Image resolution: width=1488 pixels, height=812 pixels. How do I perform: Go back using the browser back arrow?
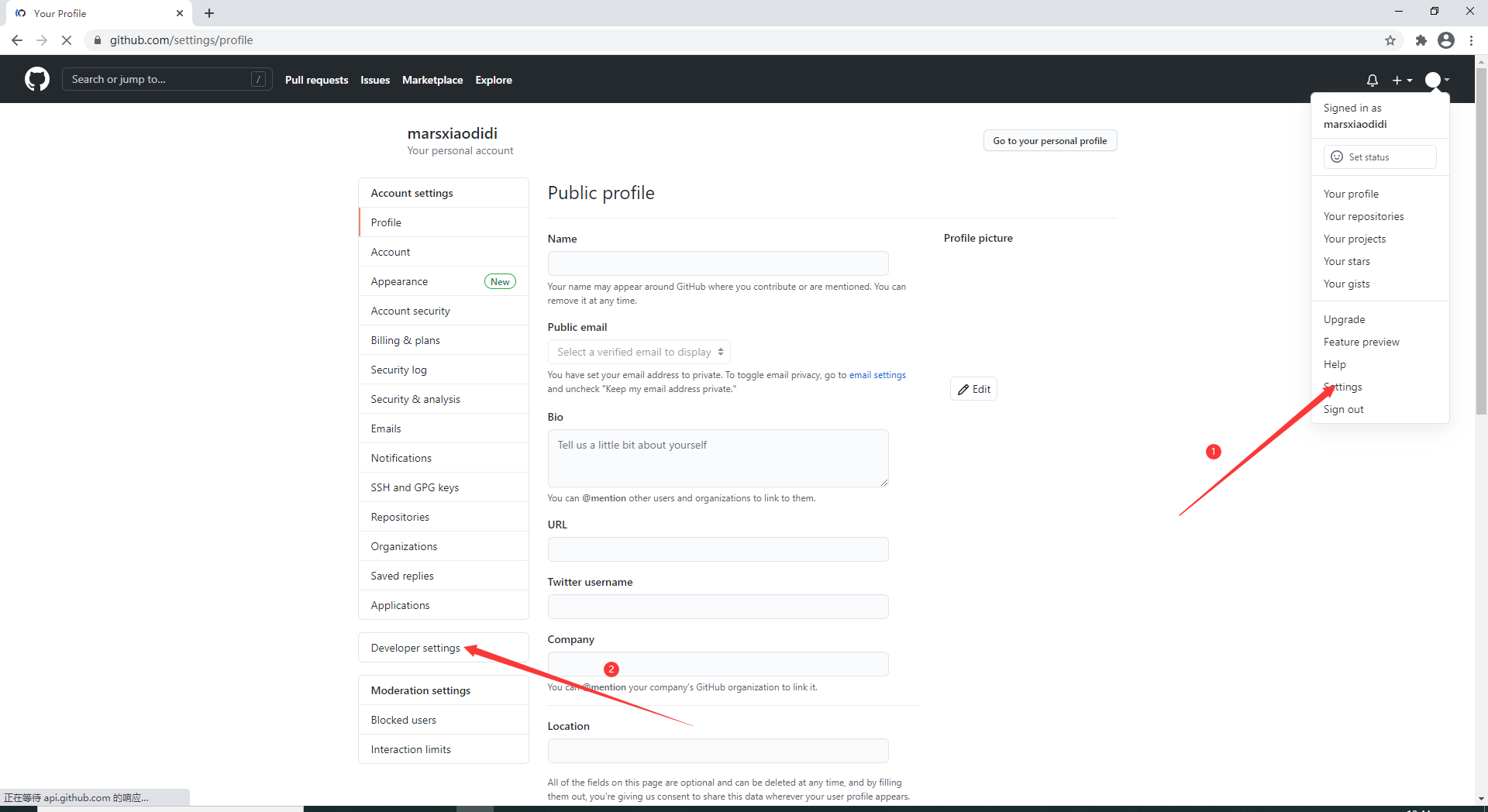17,40
